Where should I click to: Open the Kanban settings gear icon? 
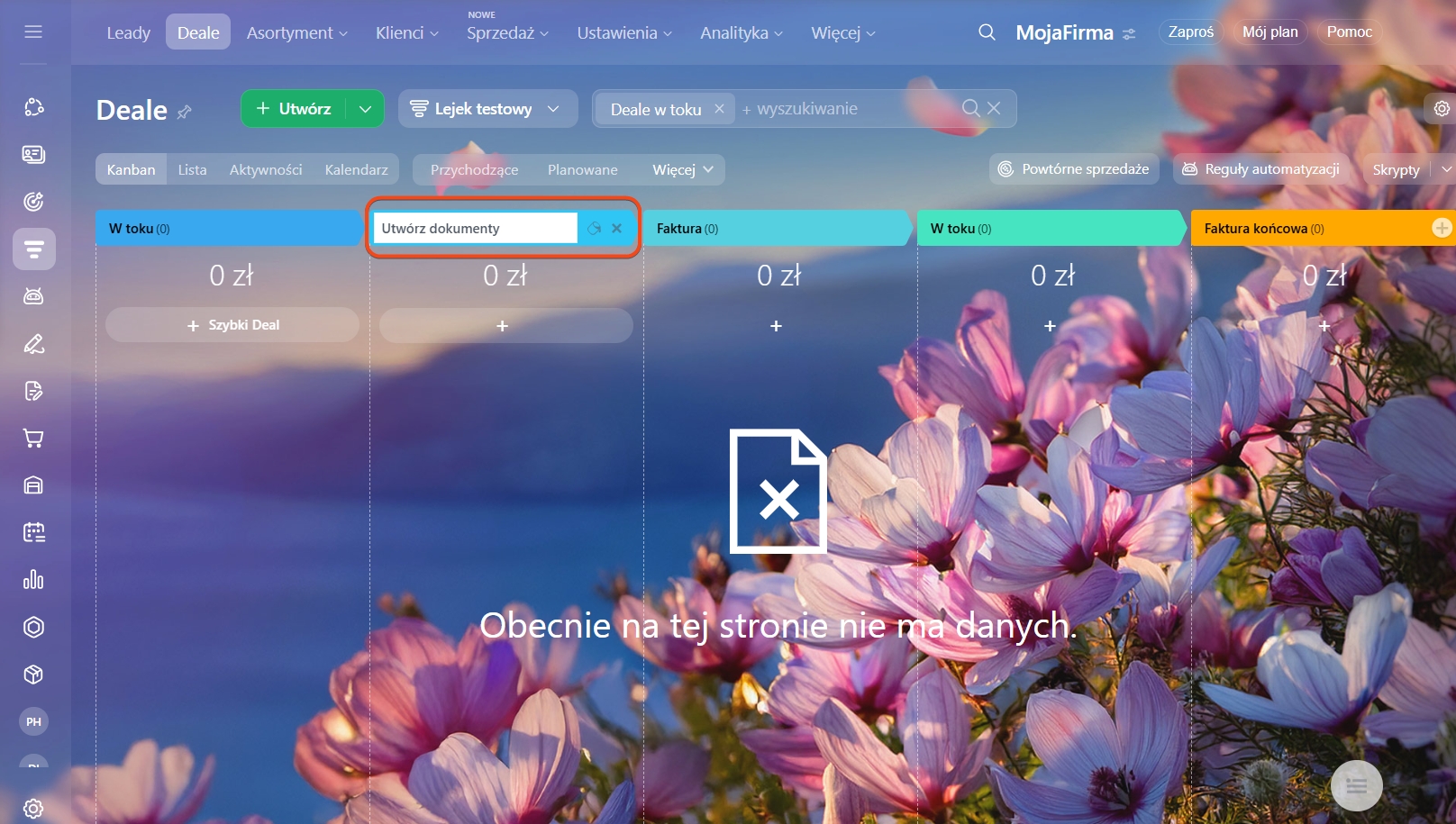[1442, 108]
